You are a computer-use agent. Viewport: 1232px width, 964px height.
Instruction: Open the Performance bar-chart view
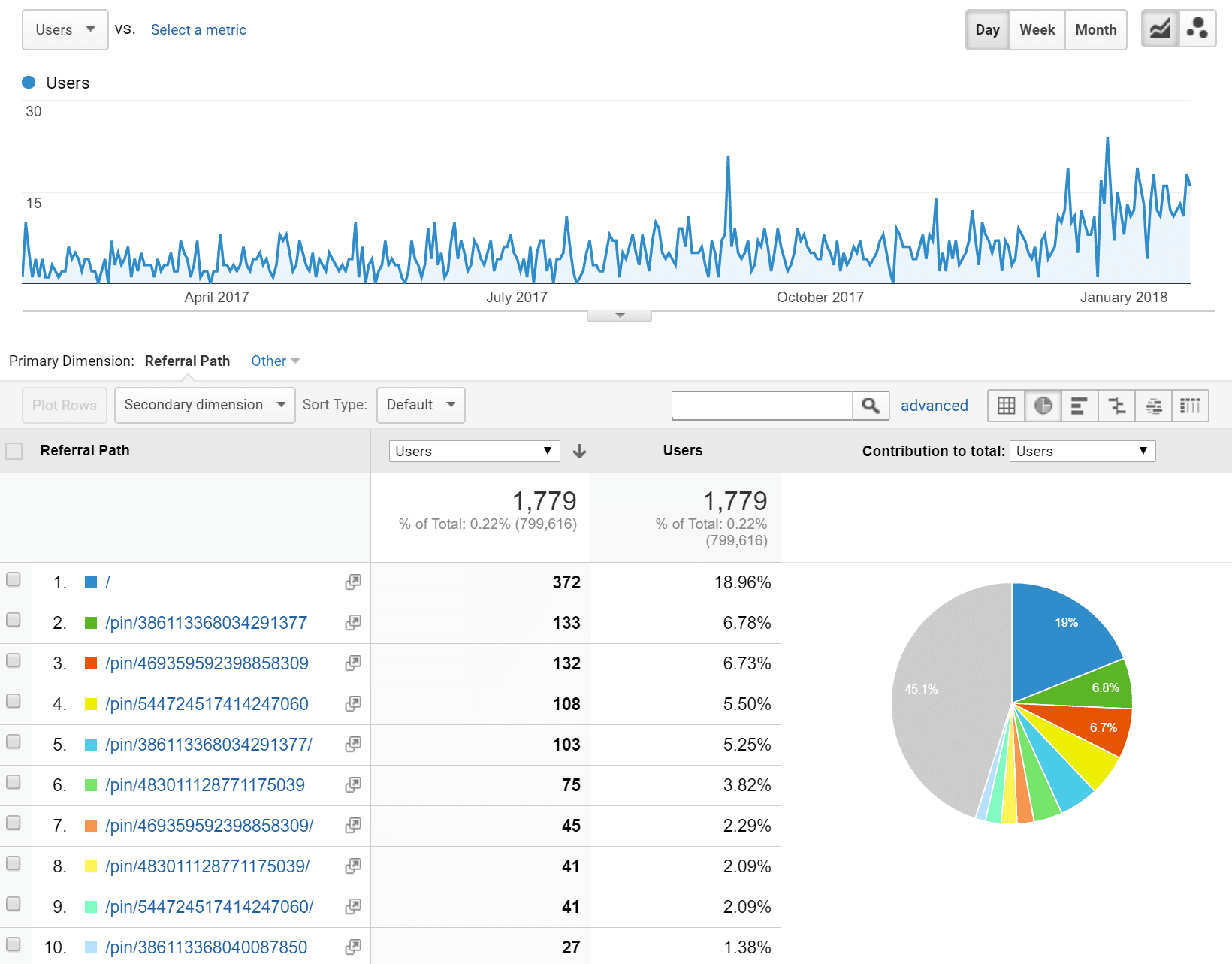tap(1080, 406)
